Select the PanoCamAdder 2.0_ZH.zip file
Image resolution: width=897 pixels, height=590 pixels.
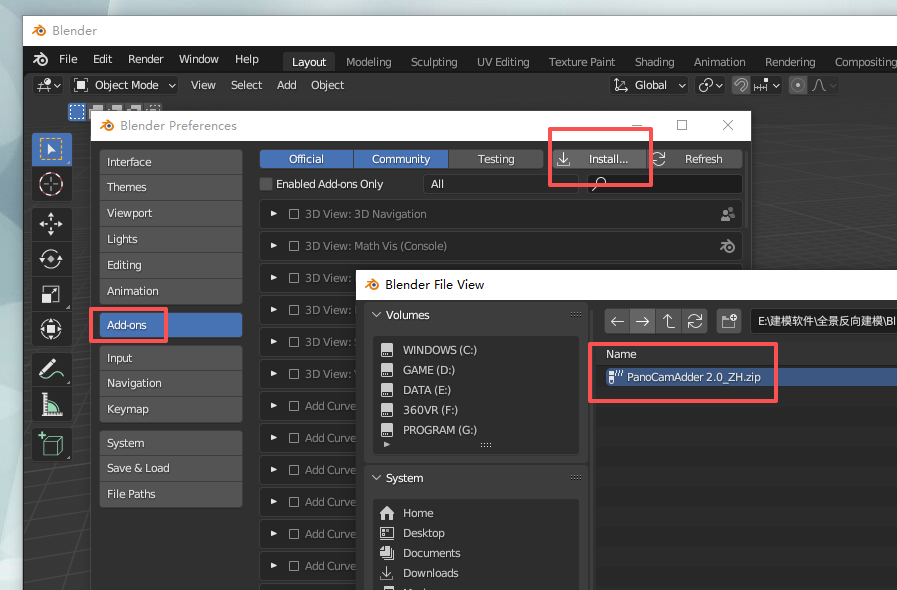pos(690,377)
